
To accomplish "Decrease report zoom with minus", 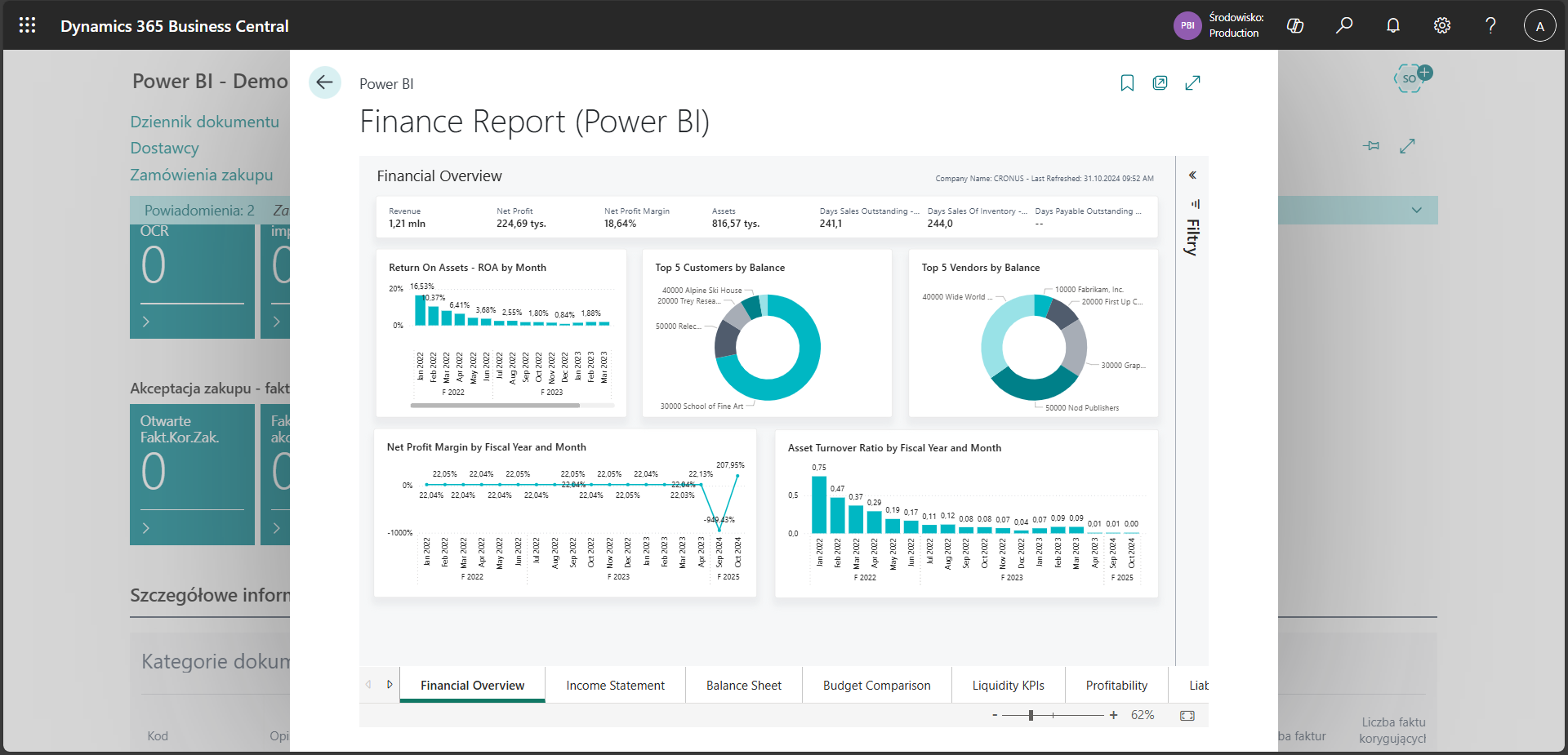I will [995, 715].
